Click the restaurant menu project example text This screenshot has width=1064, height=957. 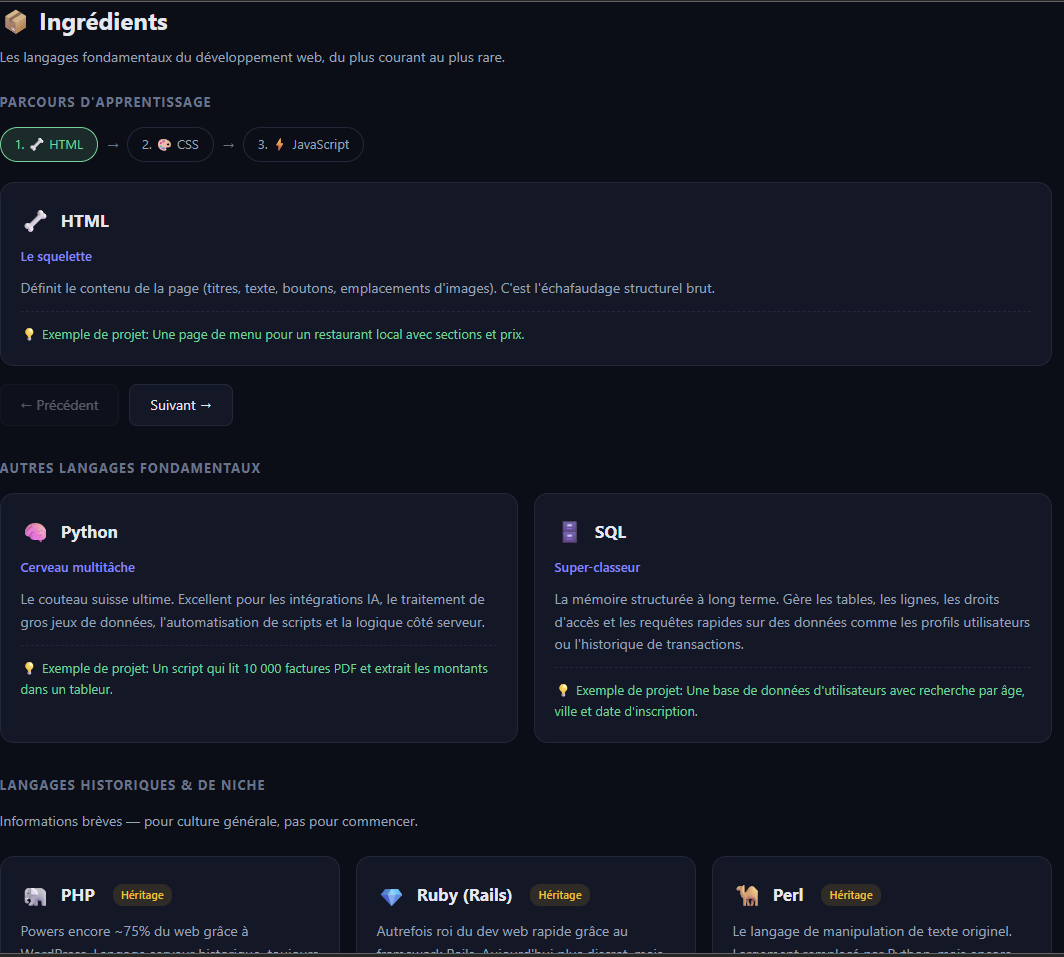273,334
